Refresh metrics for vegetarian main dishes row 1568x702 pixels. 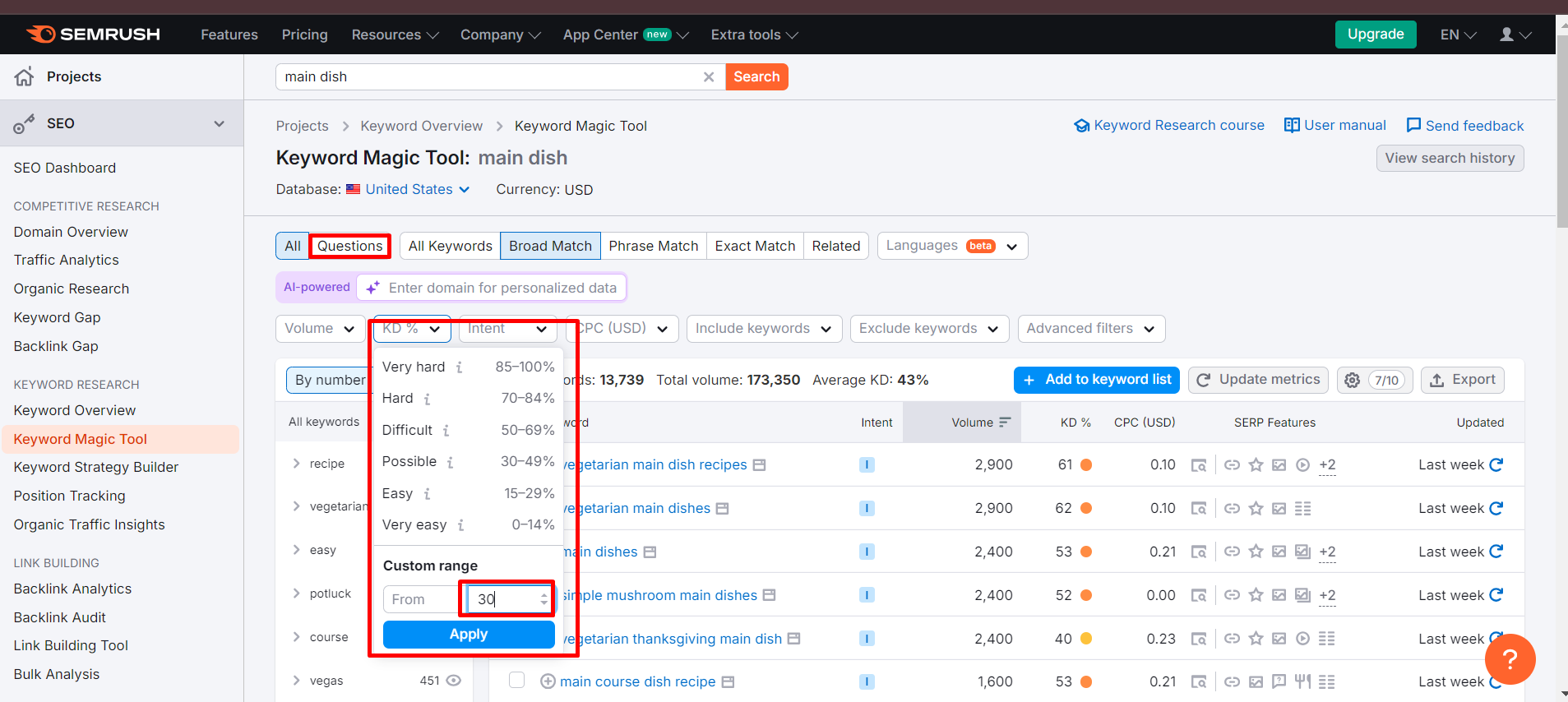pos(1496,508)
